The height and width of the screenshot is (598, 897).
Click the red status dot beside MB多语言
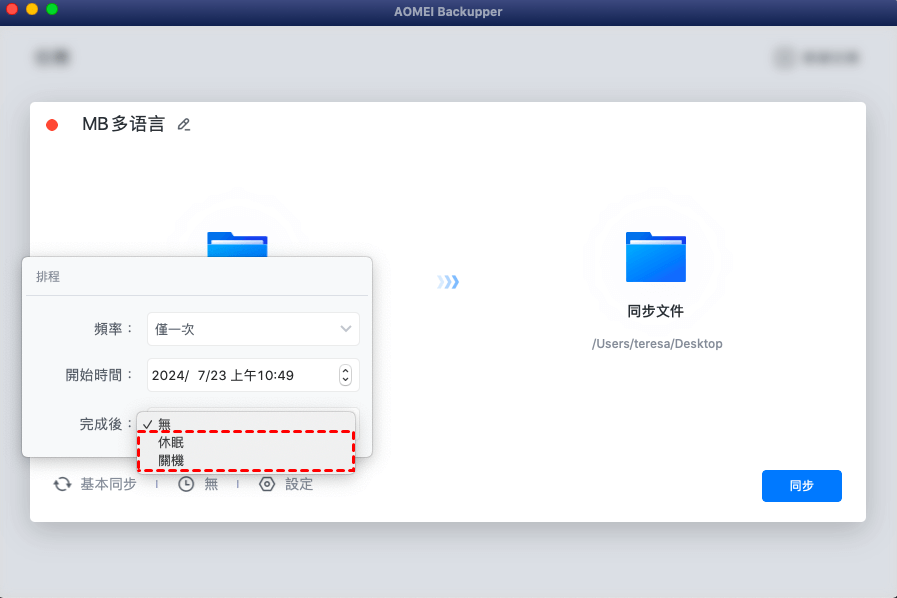[52, 125]
